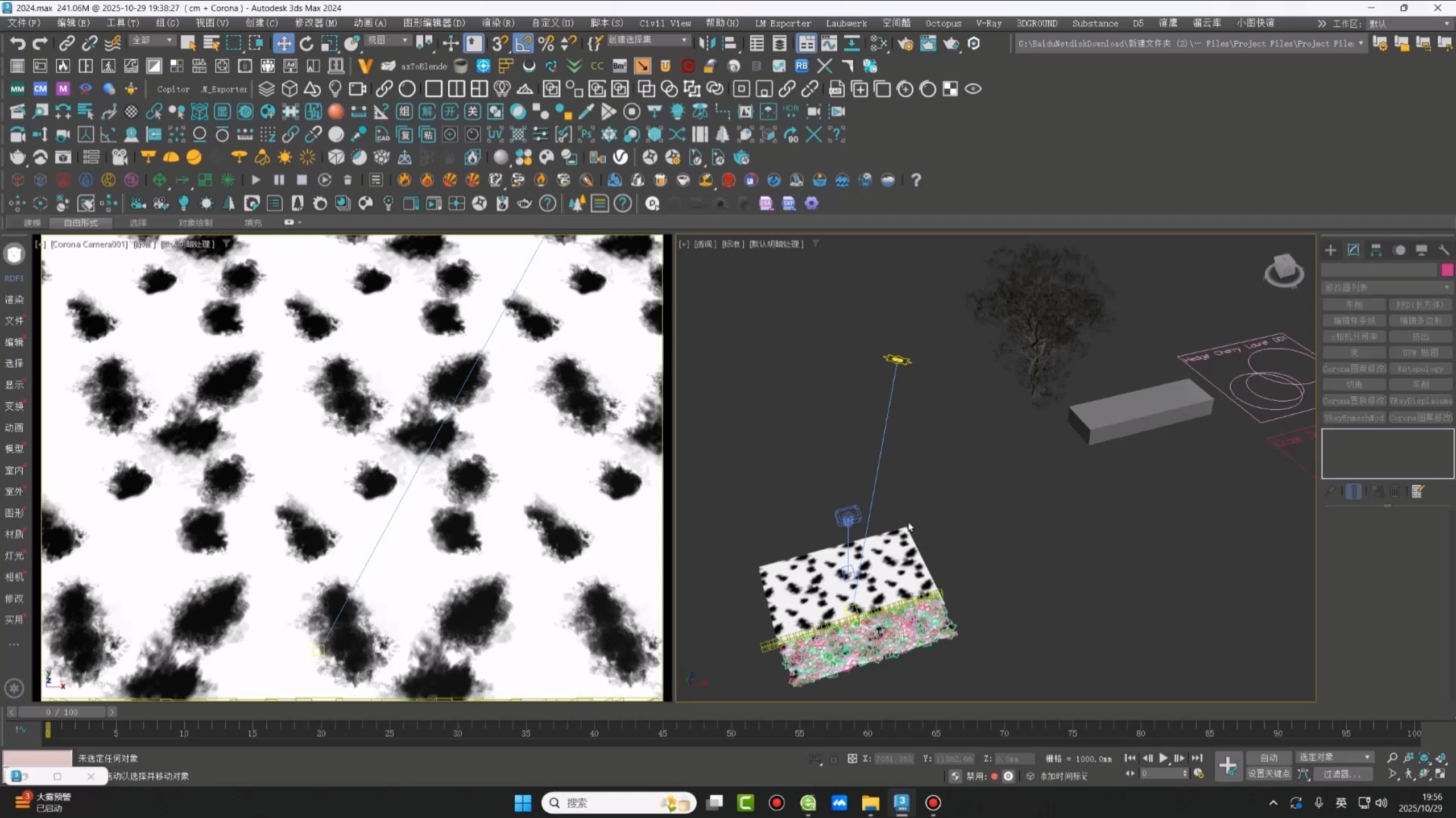Click the 设置关键点 button
This screenshot has width=1456, height=818.
click(x=1268, y=774)
